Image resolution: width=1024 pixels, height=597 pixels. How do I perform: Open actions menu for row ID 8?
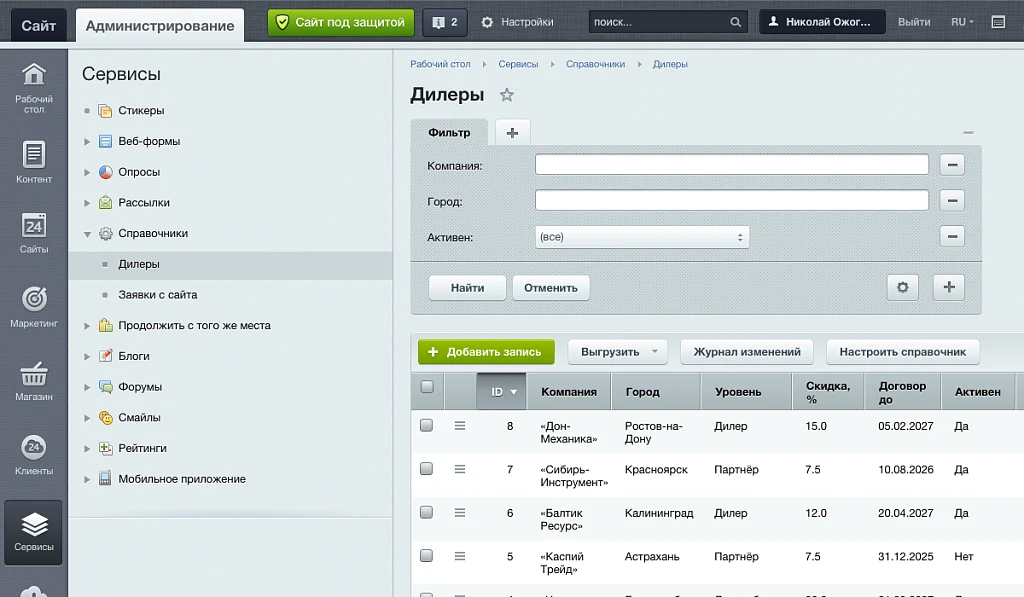tap(460, 426)
